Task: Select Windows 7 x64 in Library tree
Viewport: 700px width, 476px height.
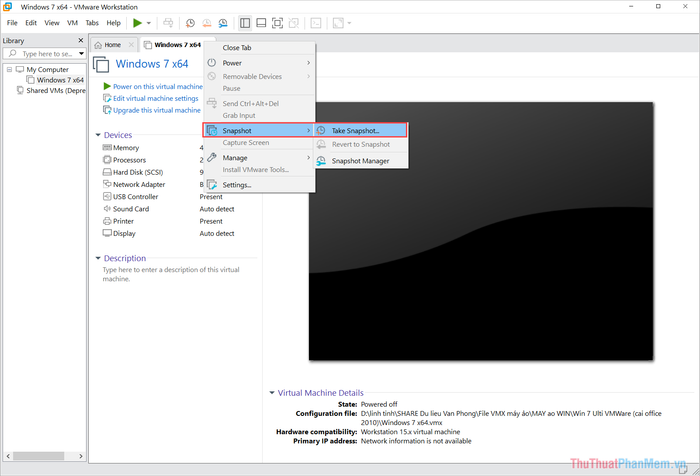Action: coord(55,80)
